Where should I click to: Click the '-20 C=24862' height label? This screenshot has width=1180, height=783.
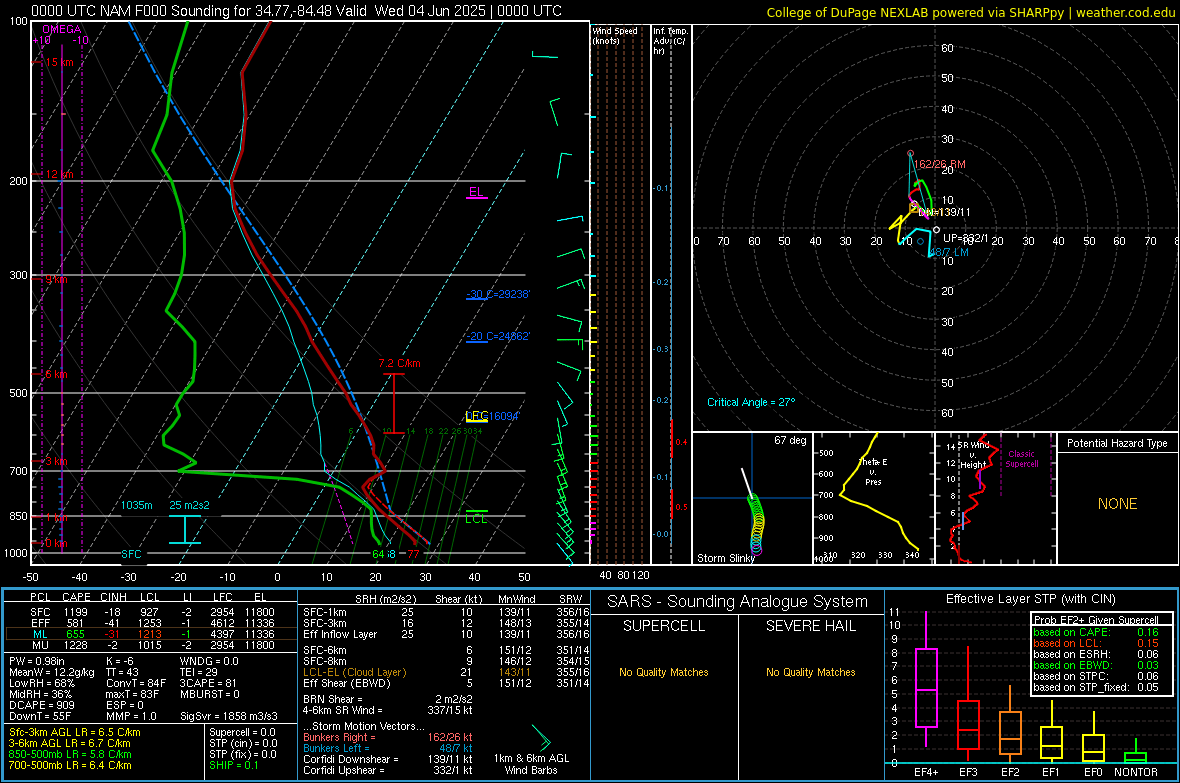pos(498,336)
